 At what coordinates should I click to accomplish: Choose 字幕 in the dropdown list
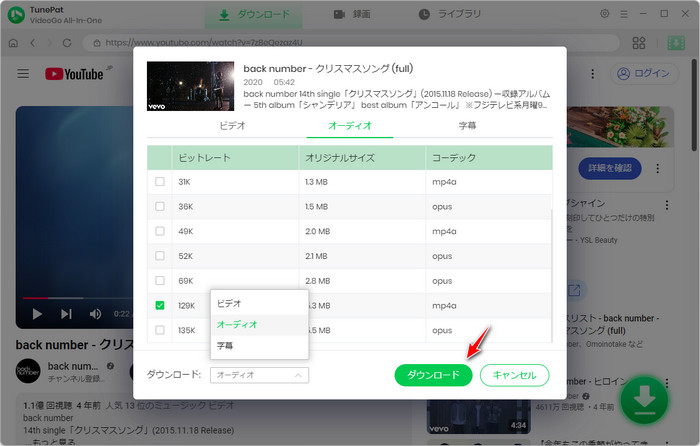(x=259, y=346)
